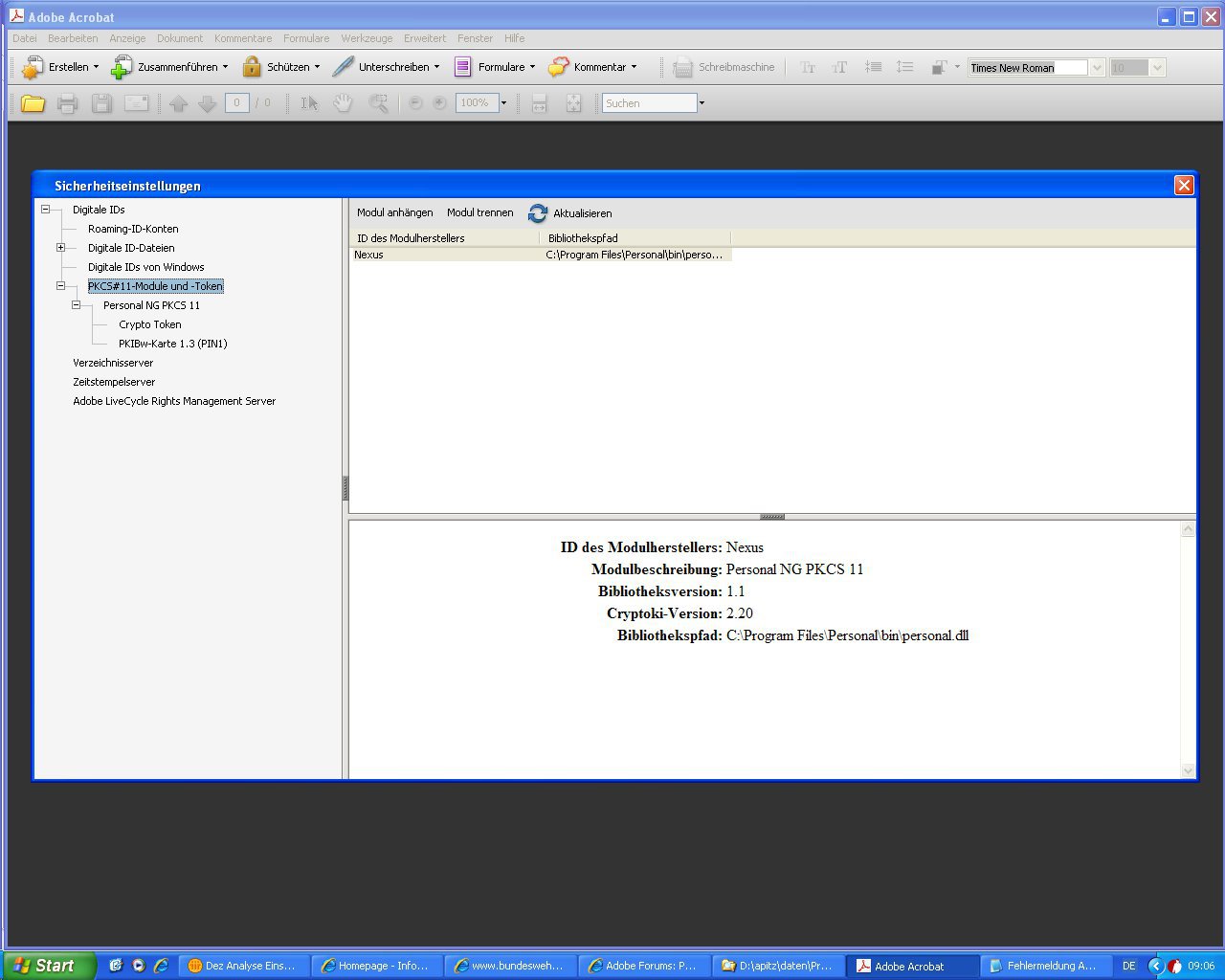Collapse the PKCS#11-Module und -Token node
The image size is (1225, 980).
click(60, 285)
